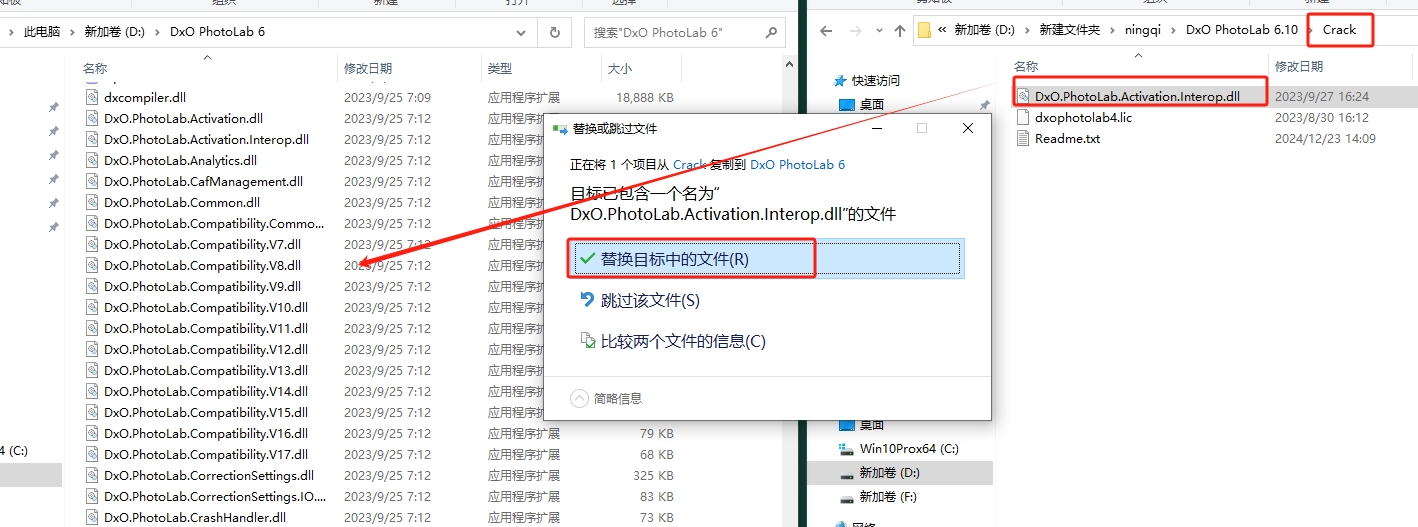This screenshot has width=1418, height=527.
Task: Expand the hidden breadcrumb path chevron in Crack window
Action: point(942,30)
